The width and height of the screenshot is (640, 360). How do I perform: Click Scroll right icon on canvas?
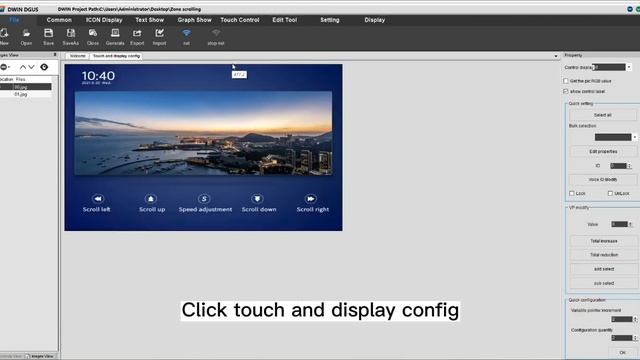[x=311, y=199]
